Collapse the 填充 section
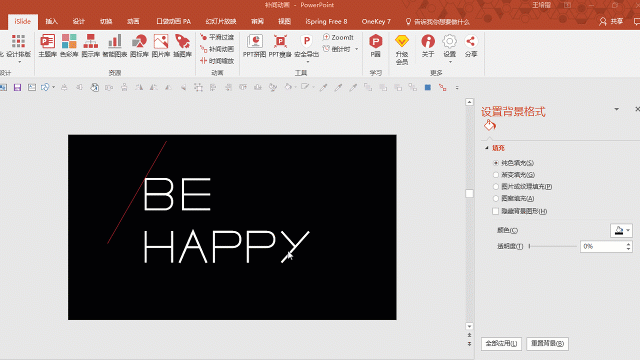This screenshot has width=640, height=360. click(x=487, y=148)
